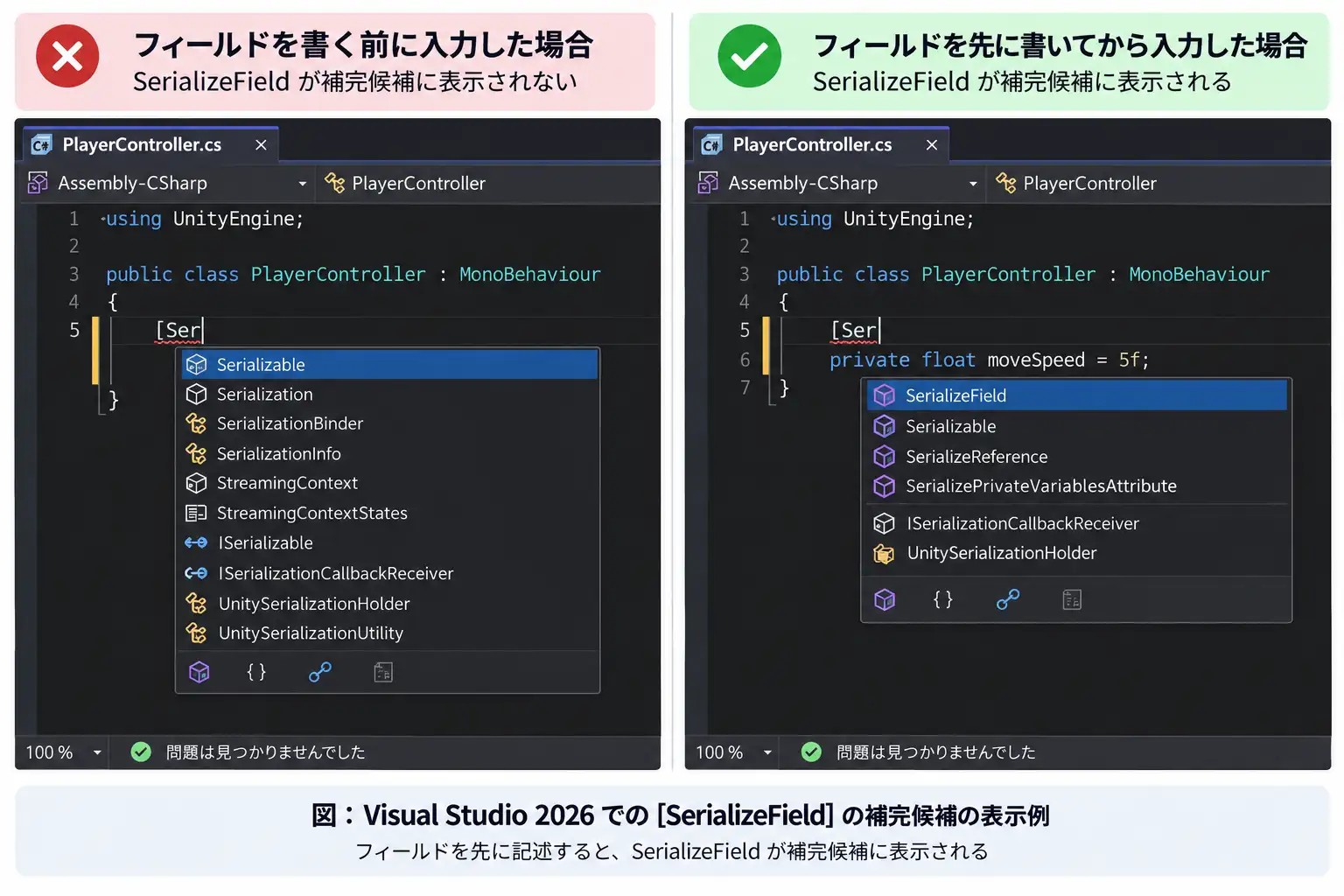The image size is (1344, 896).
Task: Close the PlayerController.cs tab in left editor
Action: (x=261, y=145)
